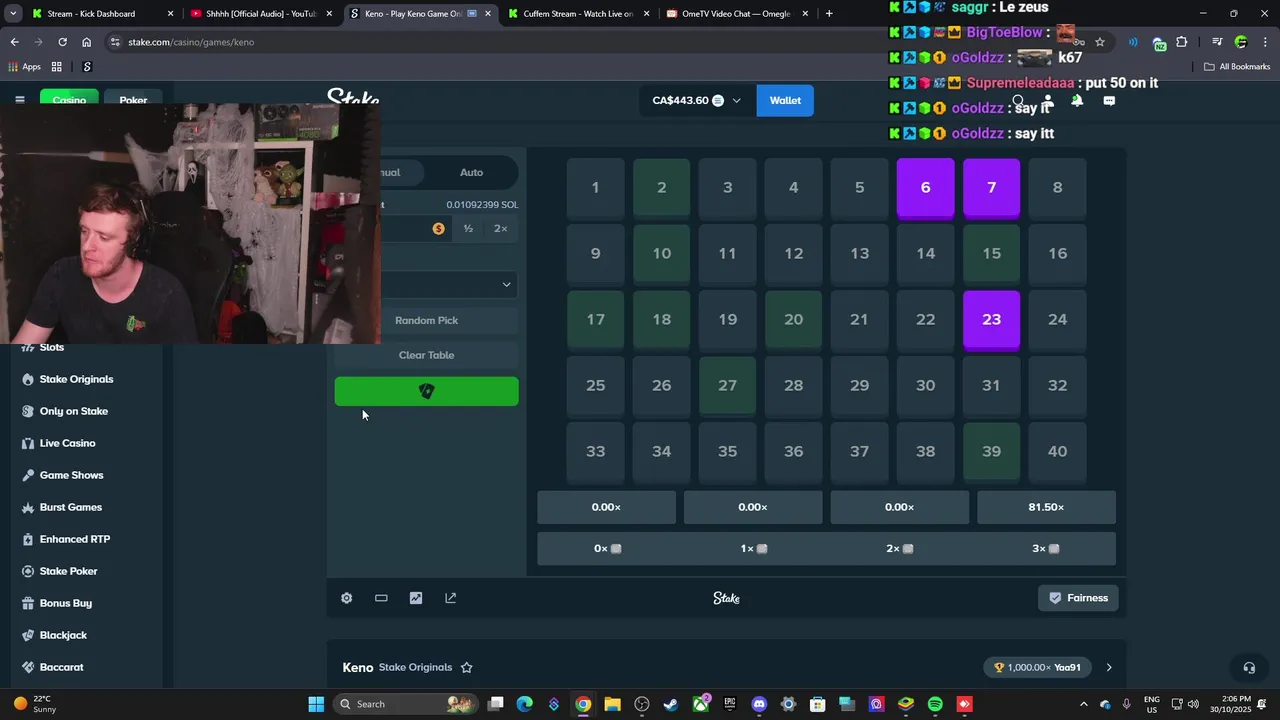Click the Random Pick button
This screenshot has height=720, width=1280.
[427, 320]
